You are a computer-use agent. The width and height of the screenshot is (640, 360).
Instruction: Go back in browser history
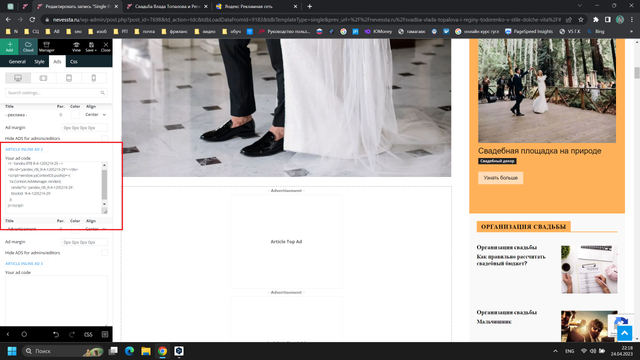8,19
